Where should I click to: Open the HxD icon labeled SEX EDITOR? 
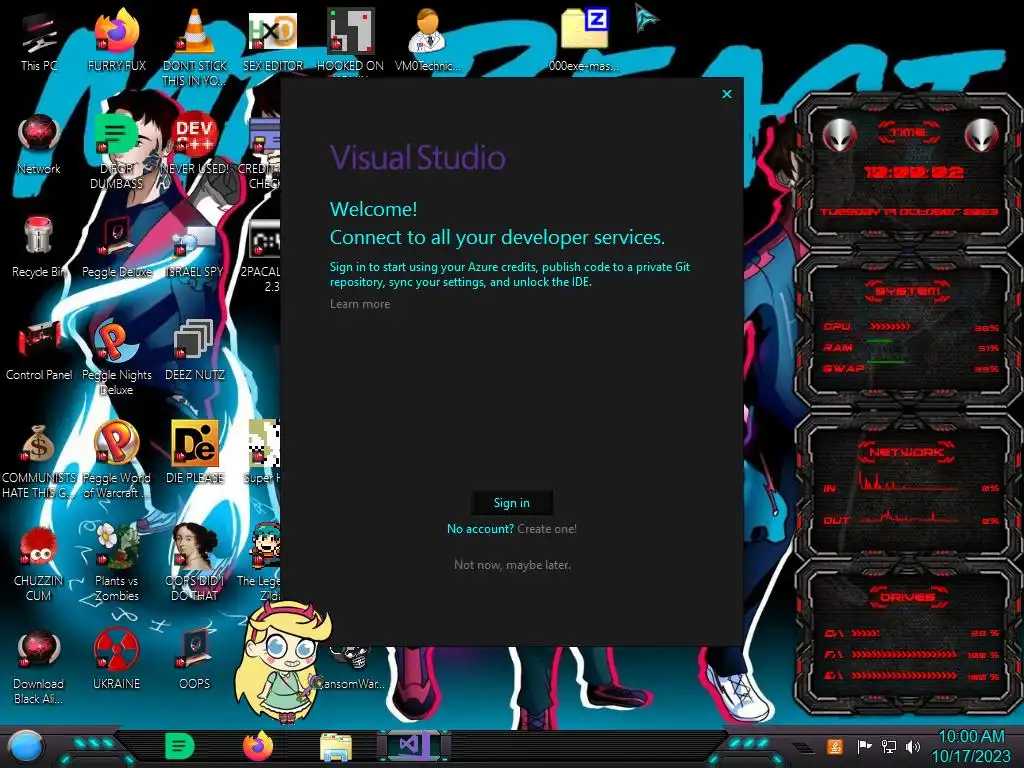(x=273, y=40)
